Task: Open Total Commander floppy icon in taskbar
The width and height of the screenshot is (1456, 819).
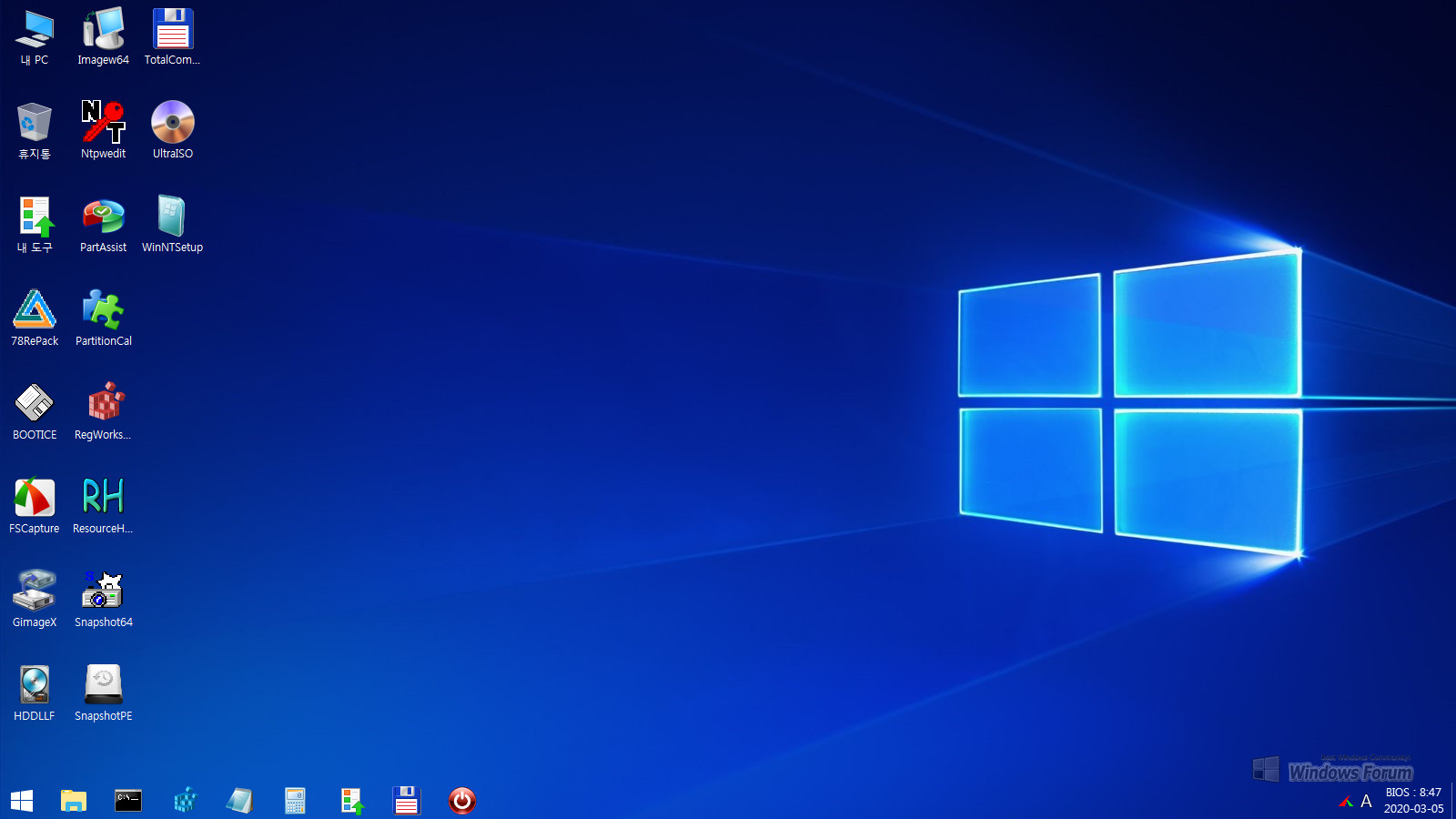Action: [x=407, y=801]
